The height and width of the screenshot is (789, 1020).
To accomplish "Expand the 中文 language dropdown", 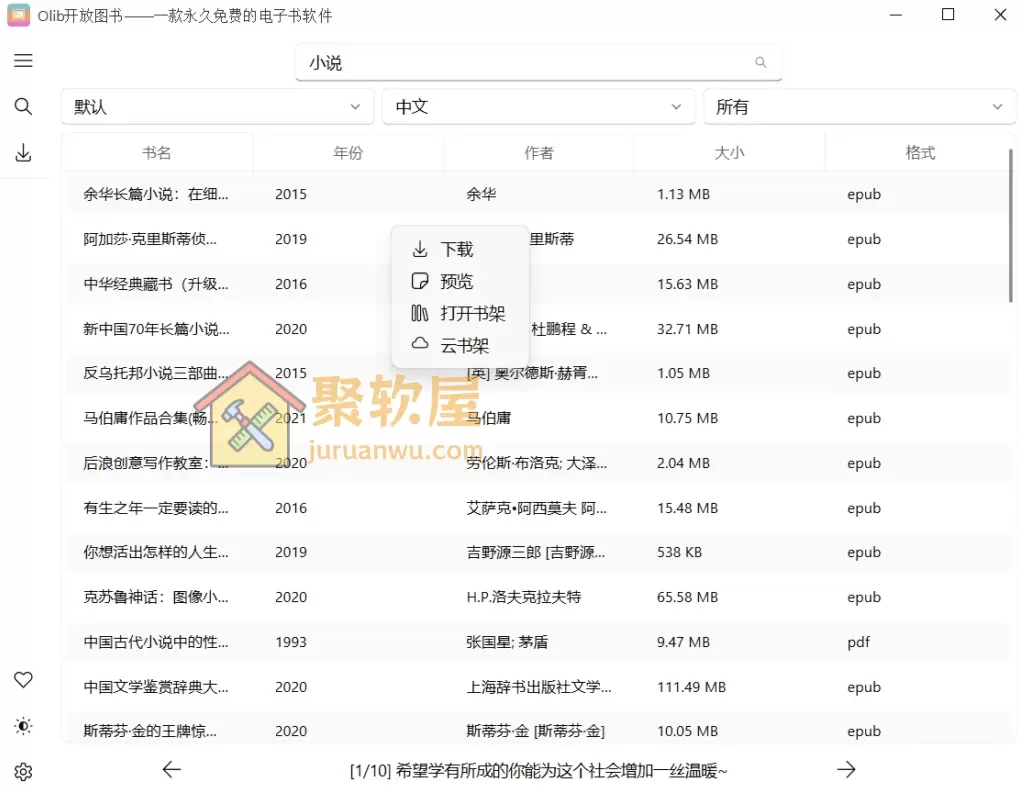I will point(538,106).
